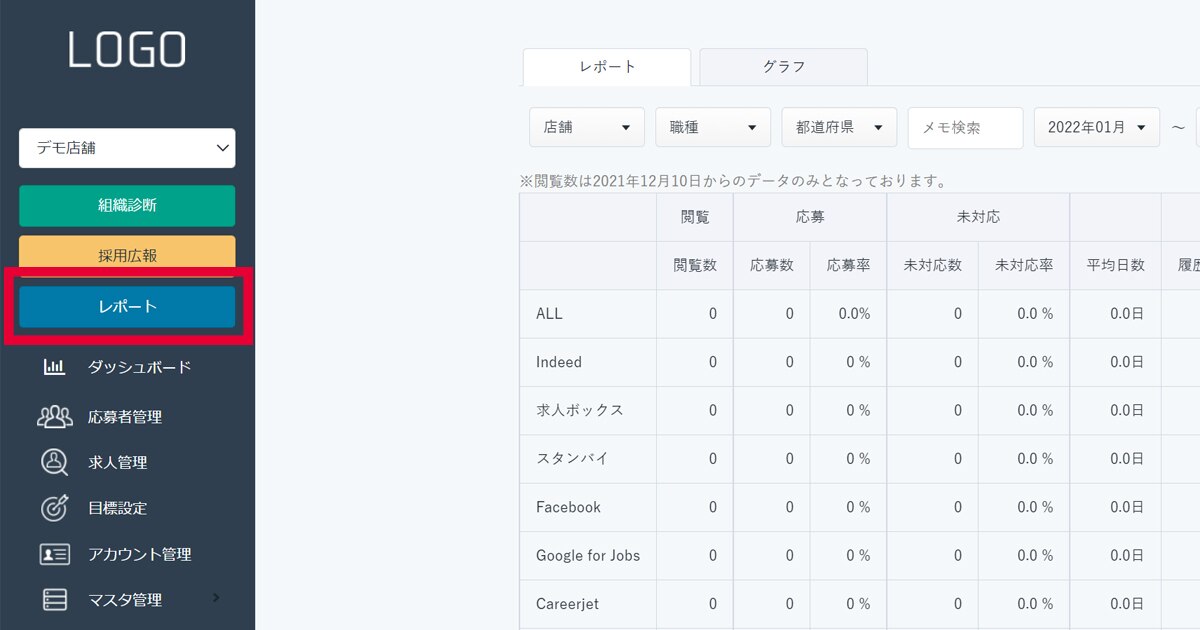1200x630 pixels.
Task: Open the 2022年01月 date dropdown
Action: (1096, 128)
